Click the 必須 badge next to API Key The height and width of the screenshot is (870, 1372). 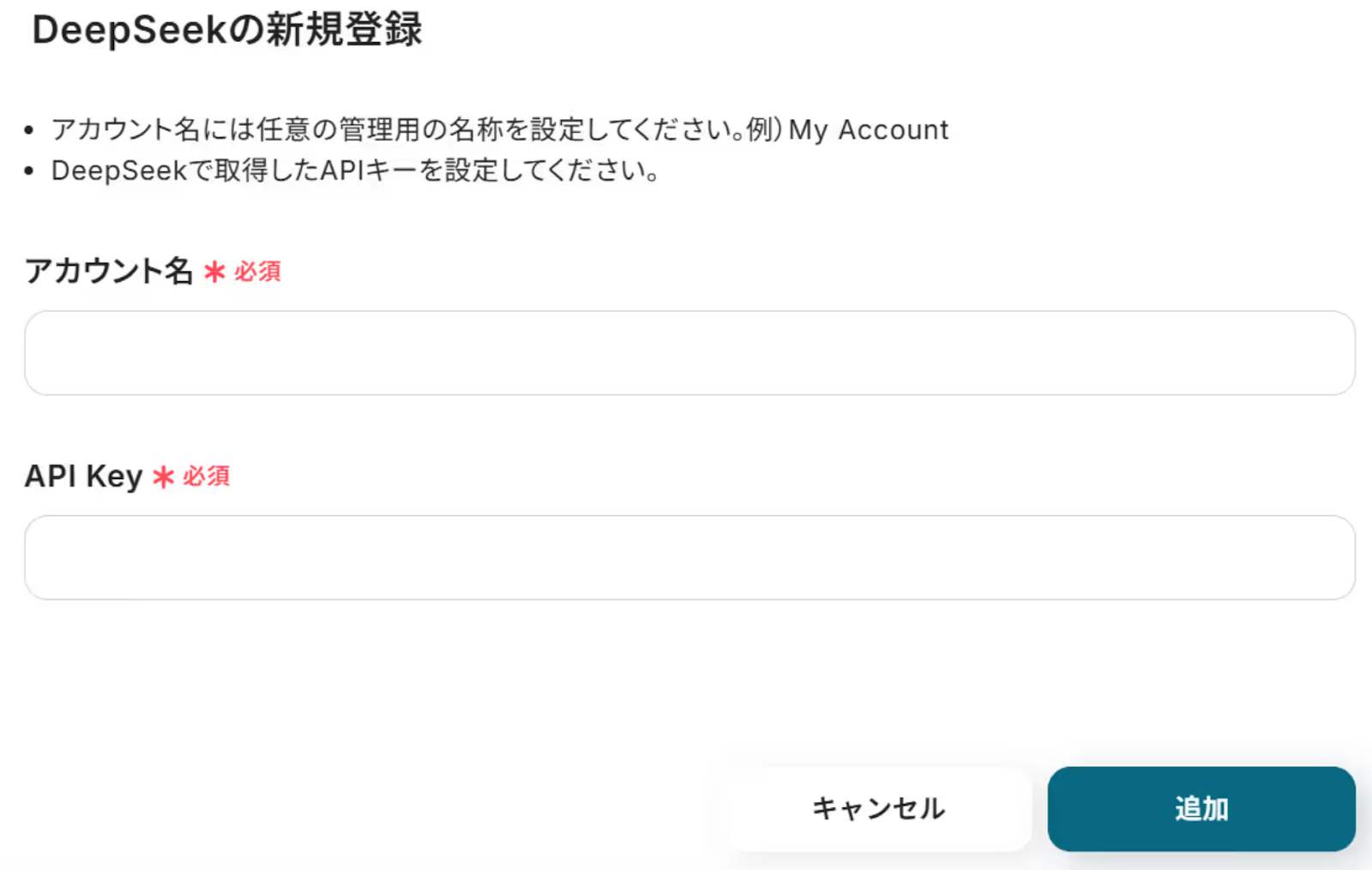207,477
